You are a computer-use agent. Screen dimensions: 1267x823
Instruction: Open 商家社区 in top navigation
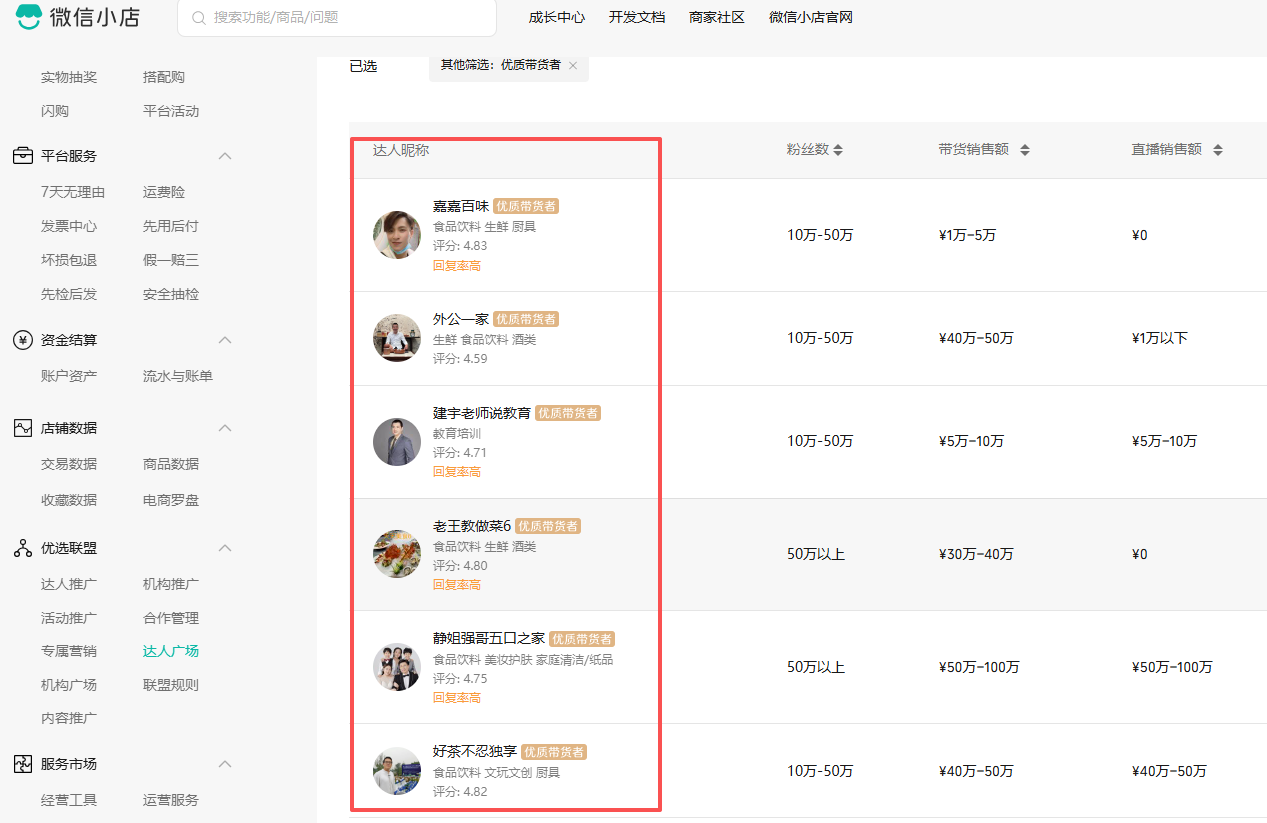(717, 17)
